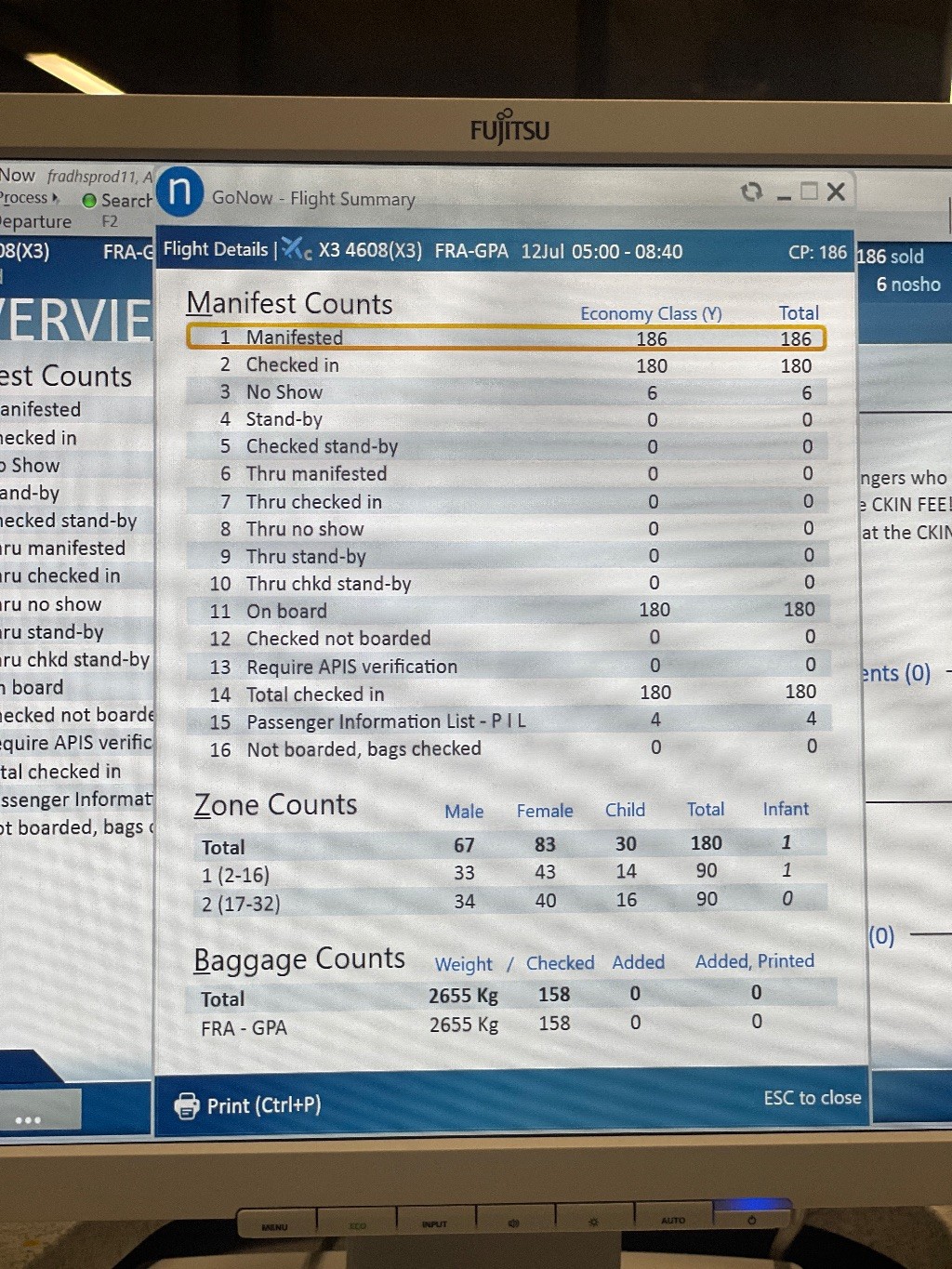Select Passenger Information List - PIL row

tap(506, 721)
